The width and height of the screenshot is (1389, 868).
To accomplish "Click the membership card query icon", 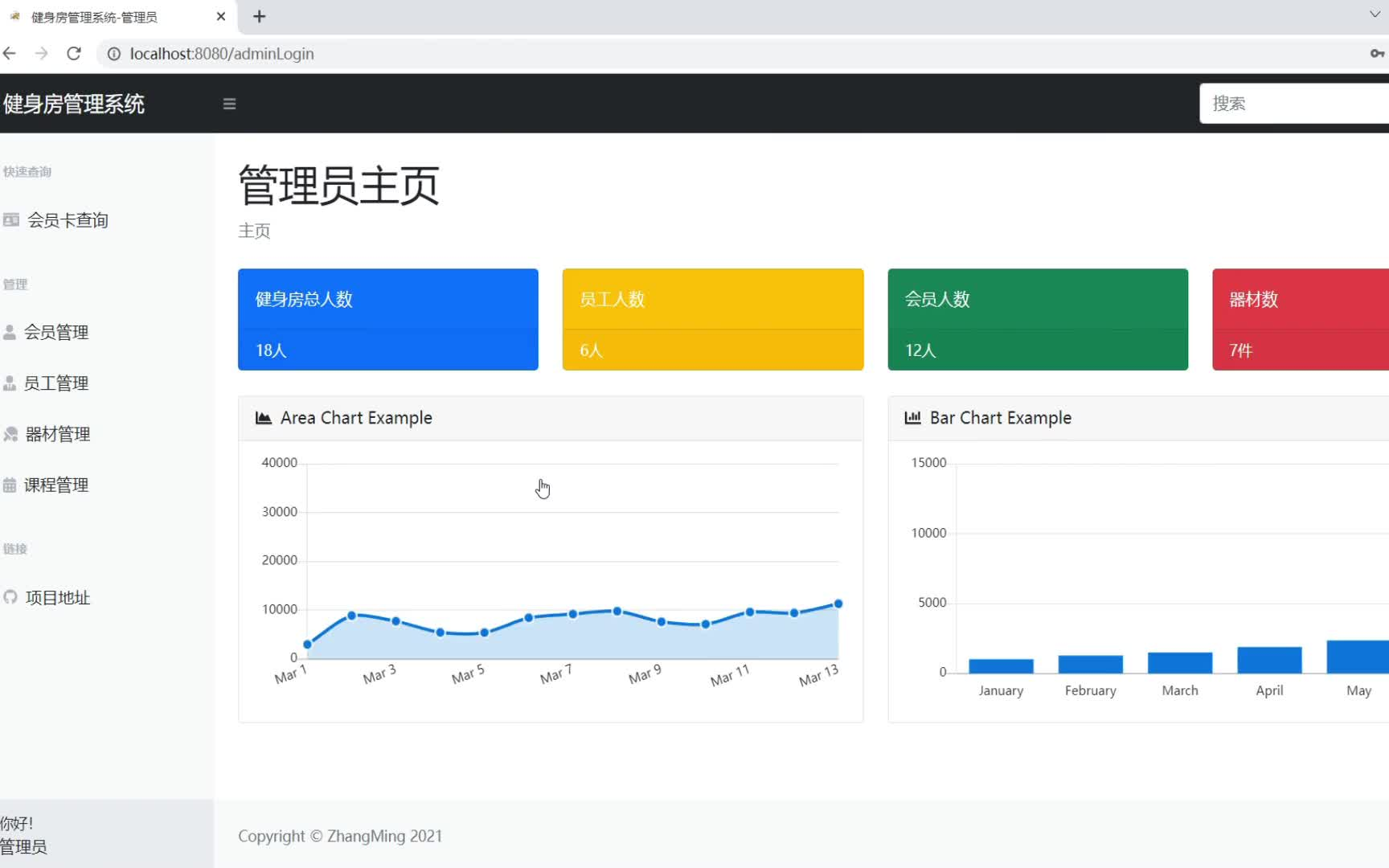I will 11,219.
